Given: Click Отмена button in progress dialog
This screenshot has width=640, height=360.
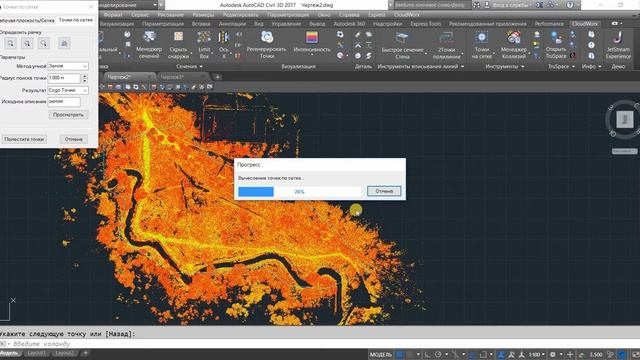Looking at the screenshot, I should (384, 191).
